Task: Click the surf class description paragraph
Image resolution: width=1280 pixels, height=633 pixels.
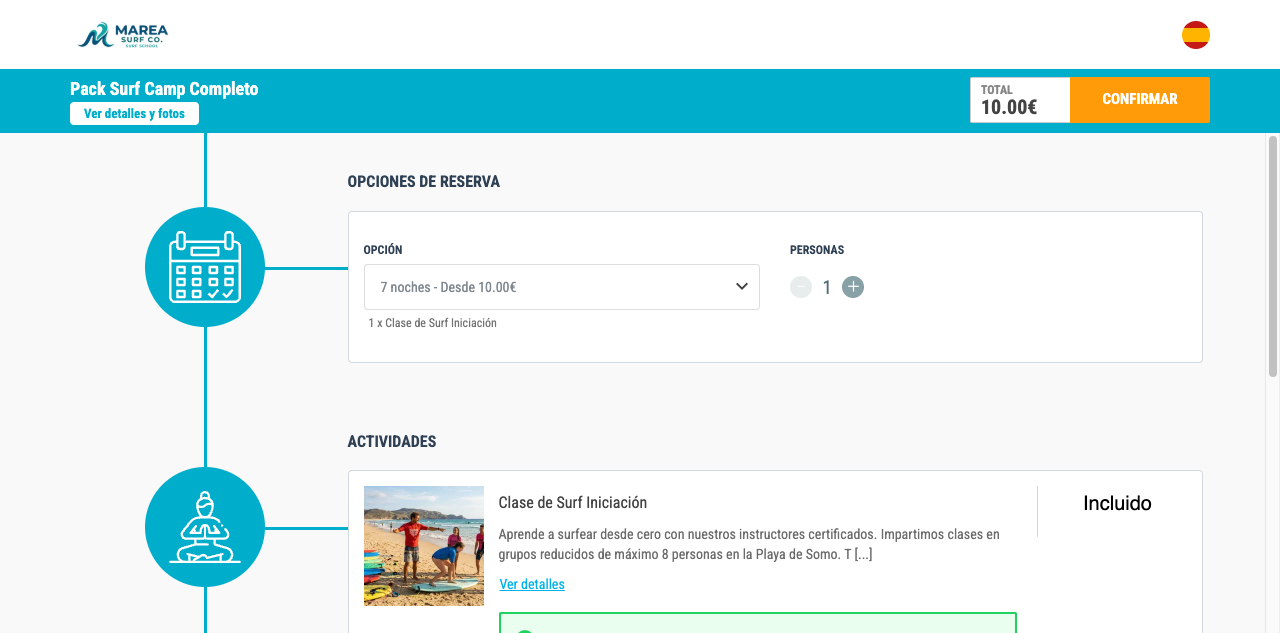Action: tap(749, 544)
